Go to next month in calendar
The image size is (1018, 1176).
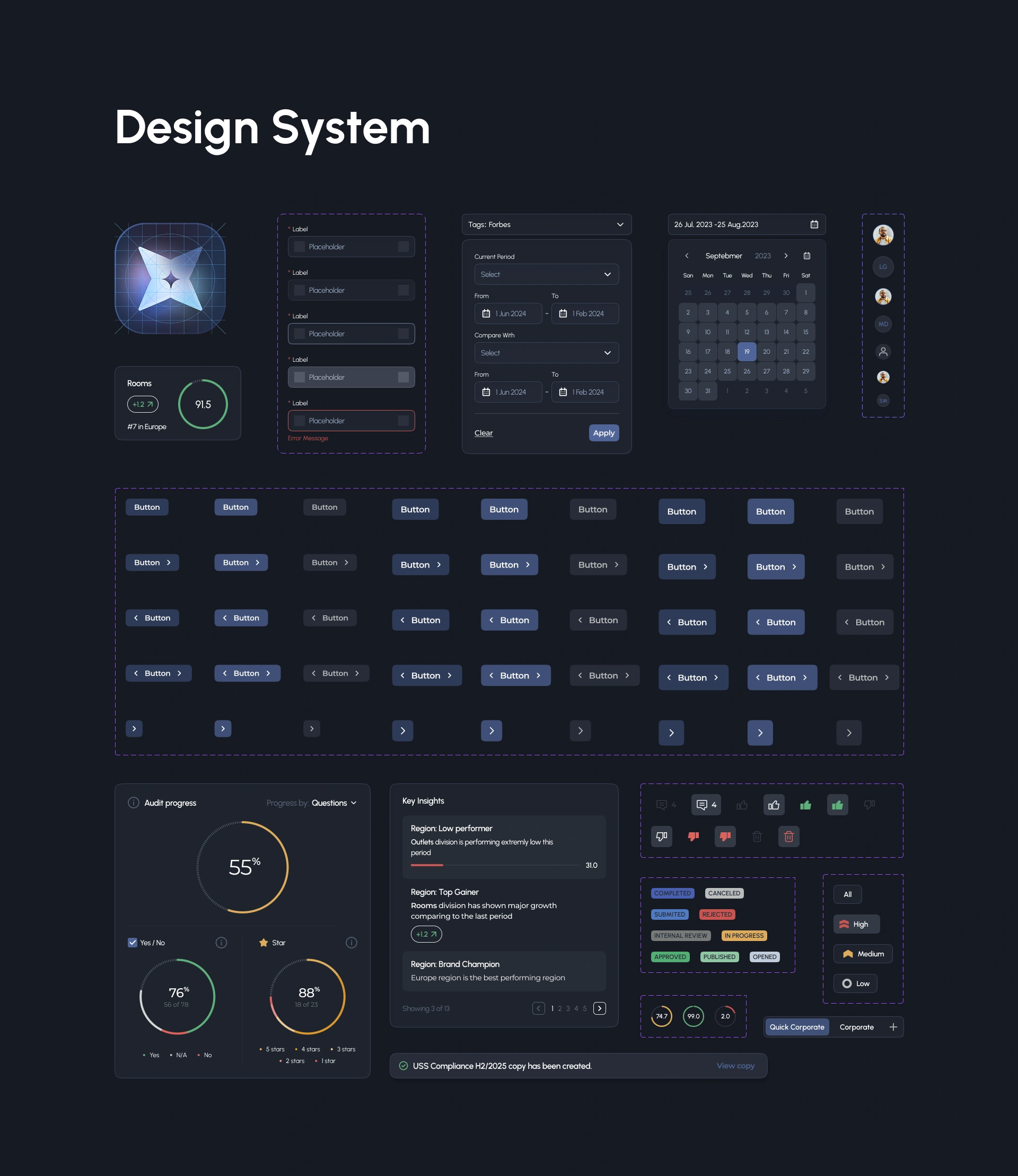(786, 256)
